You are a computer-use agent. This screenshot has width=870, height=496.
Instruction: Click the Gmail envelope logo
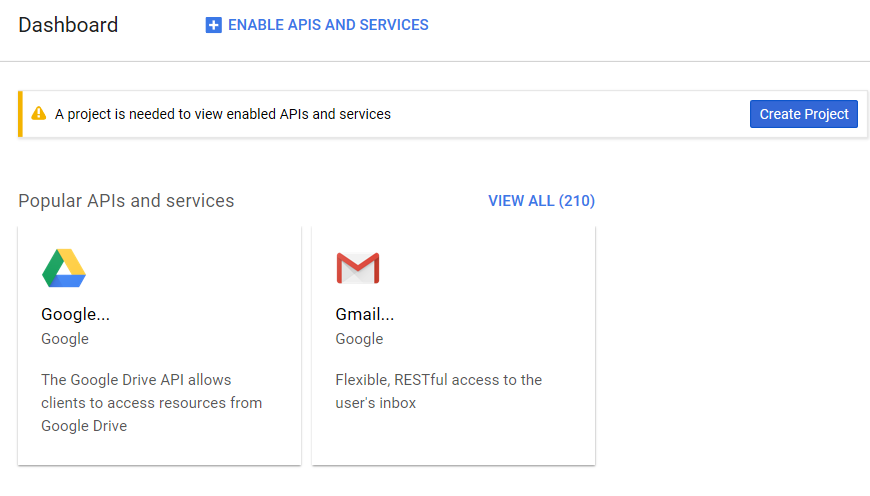(x=357, y=268)
